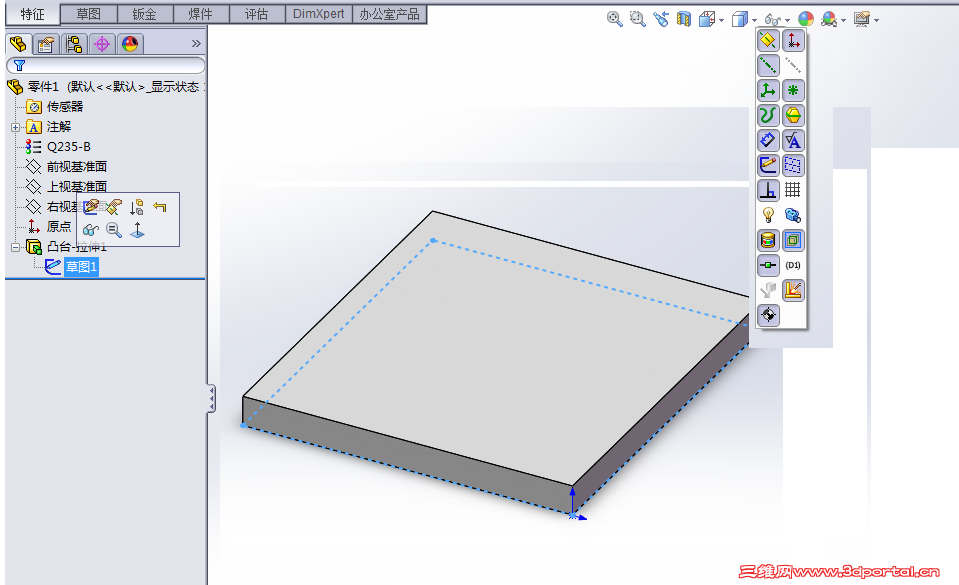Toggle visibility of 3D sketch planes
The height and width of the screenshot is (585, 959).
pos(793,165)
